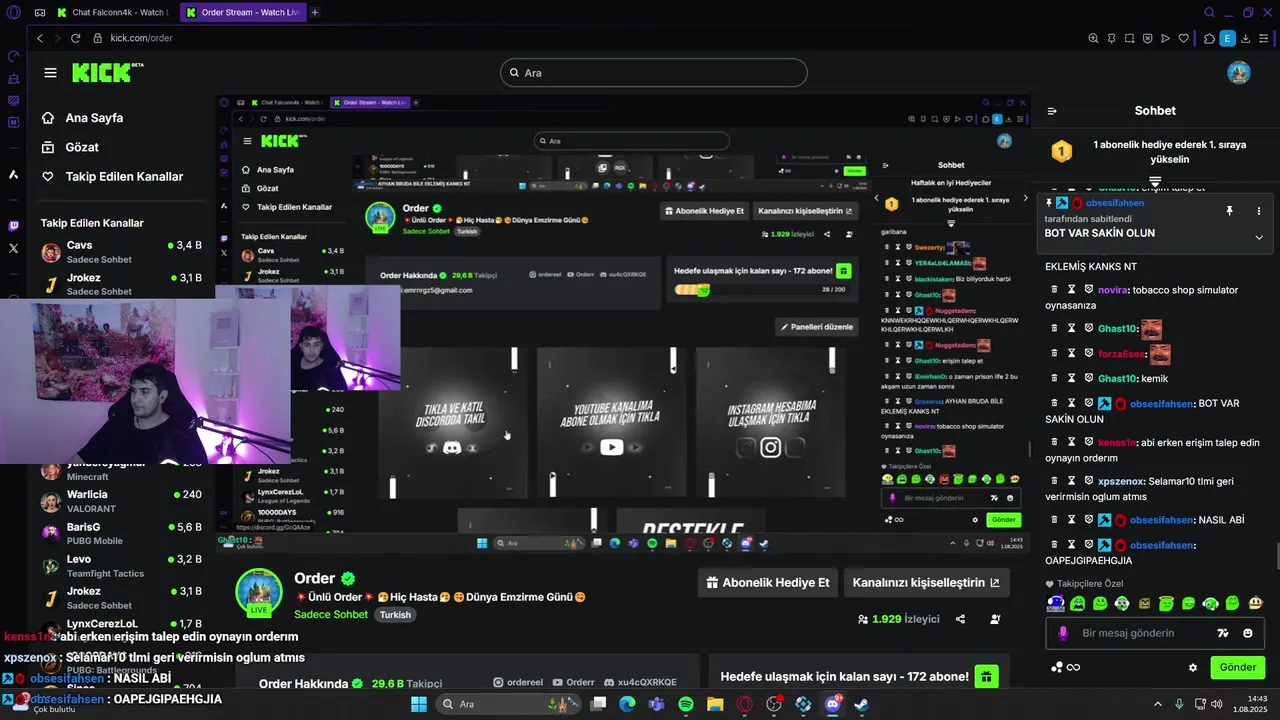Timeout kenss1n using hourglass icon
Screen dimensions: 1280x720
coord(1071,442)
